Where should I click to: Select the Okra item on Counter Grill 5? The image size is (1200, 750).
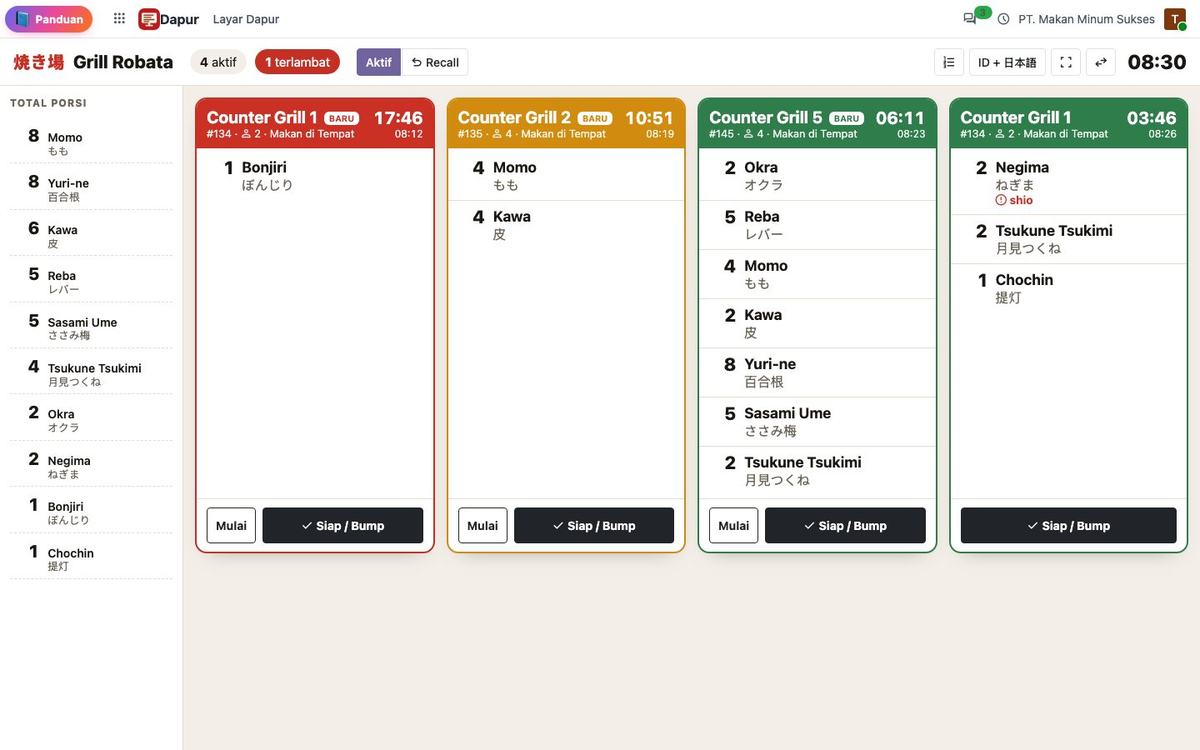point(818,175)
